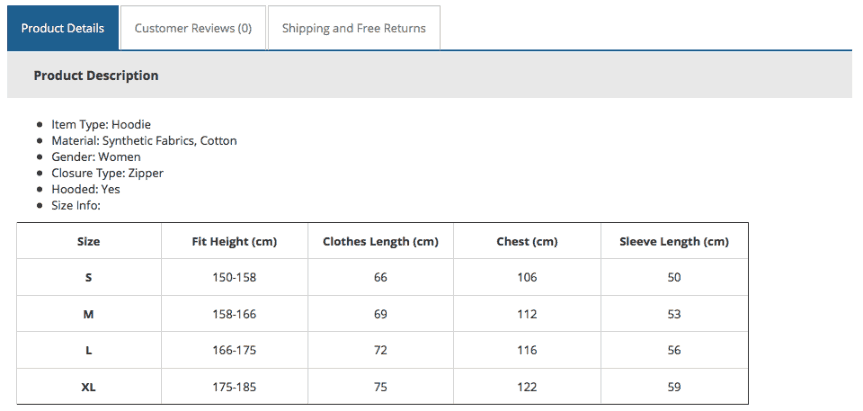Click the Item Type: Hoodie text

tap(101, 125)
